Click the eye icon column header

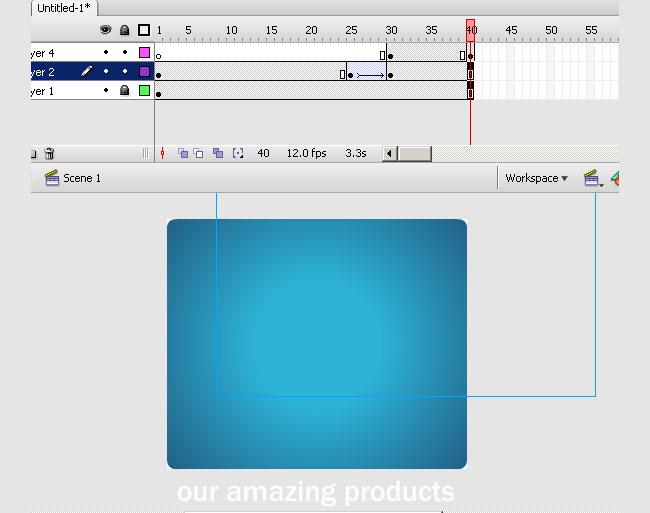[x=106, y=30]
